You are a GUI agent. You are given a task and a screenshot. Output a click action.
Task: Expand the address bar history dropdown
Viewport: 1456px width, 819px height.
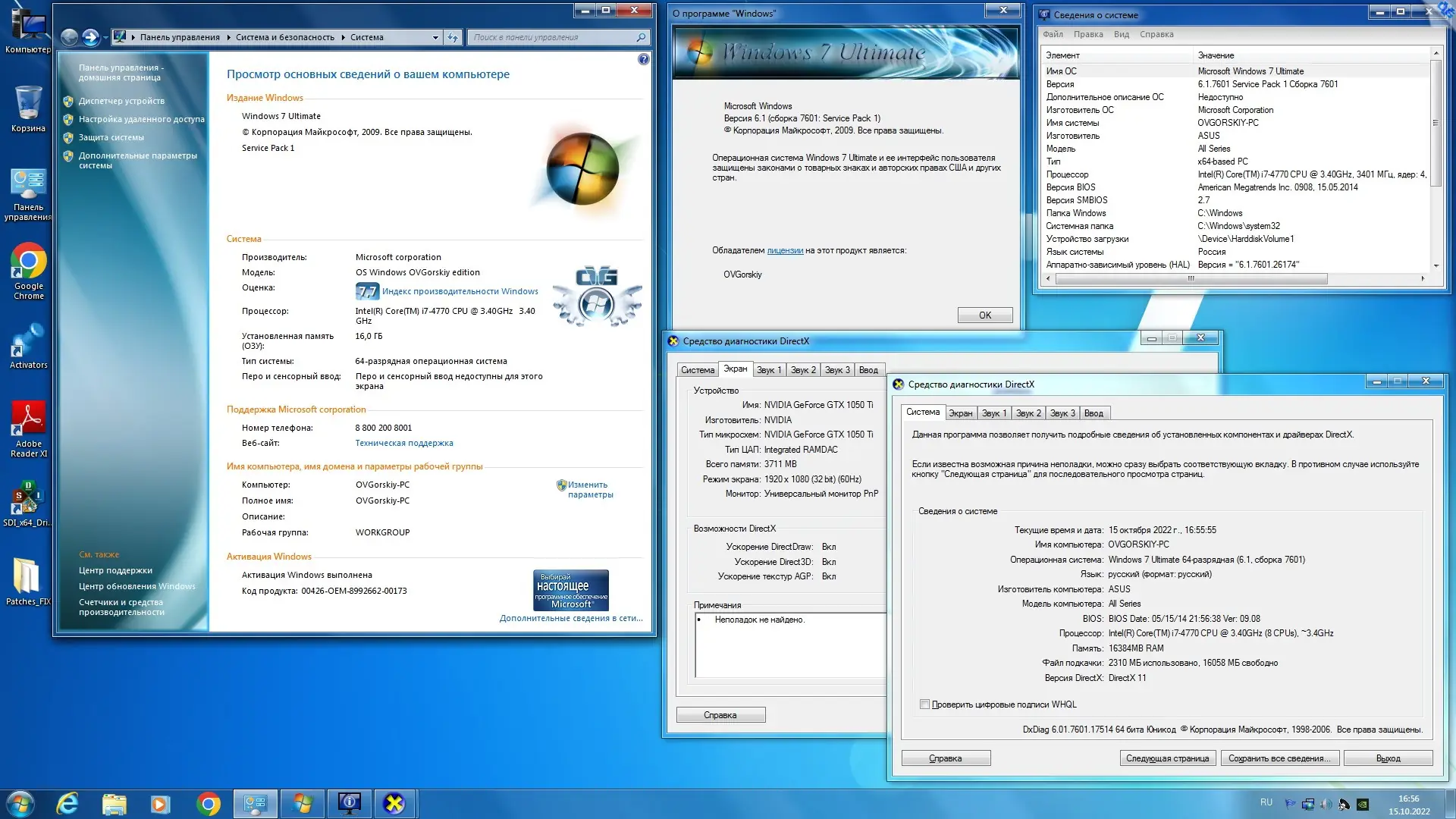pyautogui.click(x=435, y=37)
